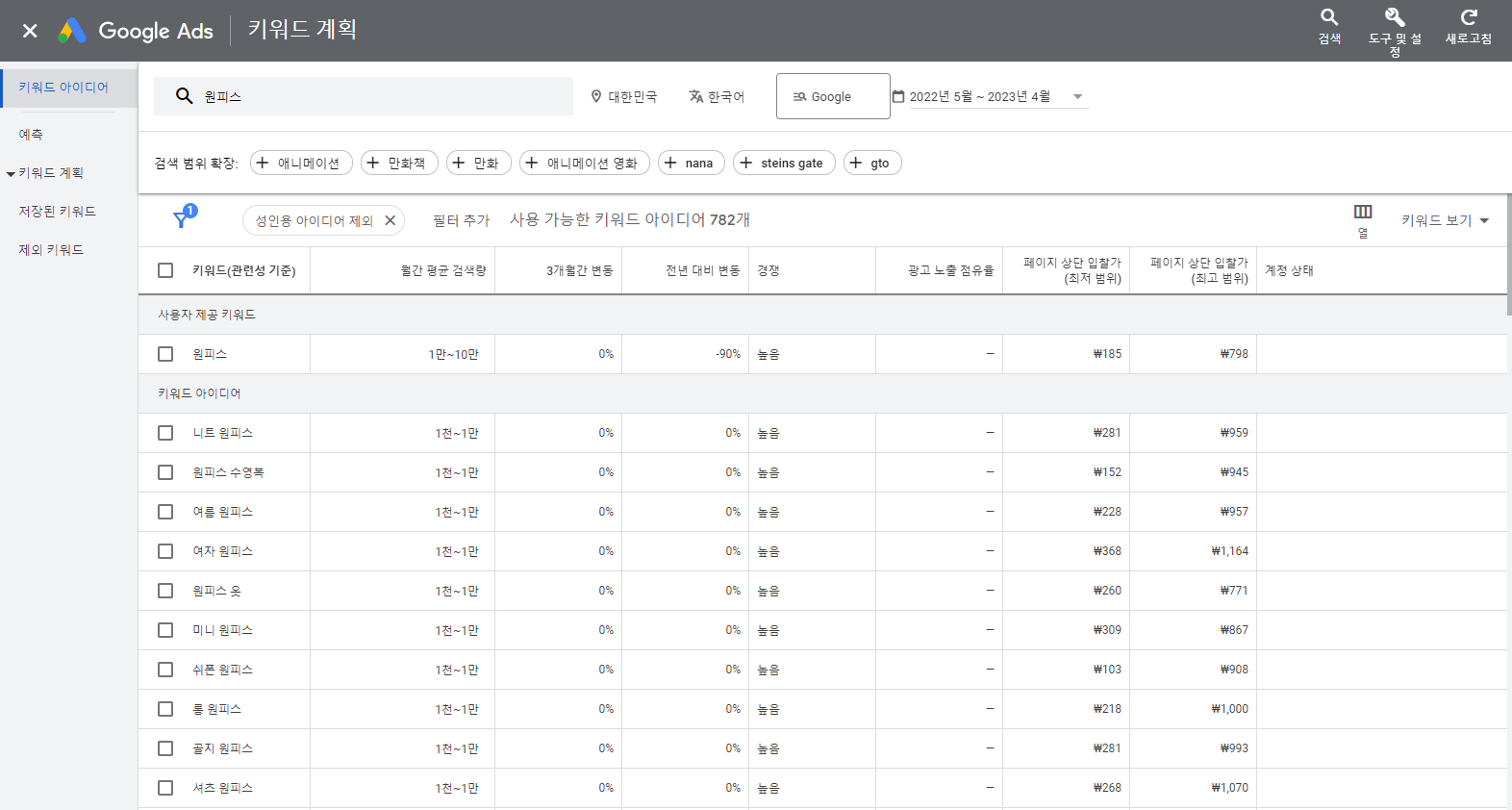Check the 롱 원피스 row
The height and width of the screenshot is (810, 1512).
tap(165, 709)
